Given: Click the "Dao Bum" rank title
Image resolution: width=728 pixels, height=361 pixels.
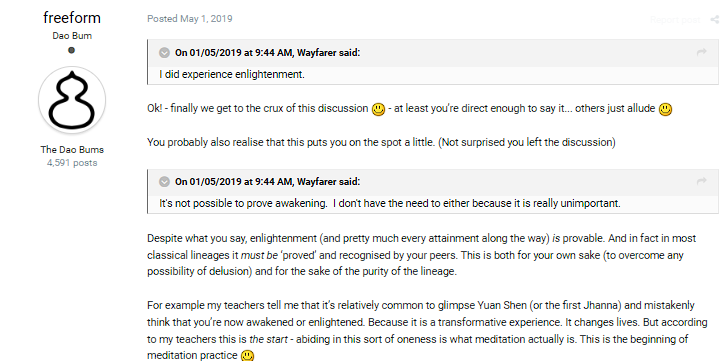Looking at the screenshot, I should (72, 36).
